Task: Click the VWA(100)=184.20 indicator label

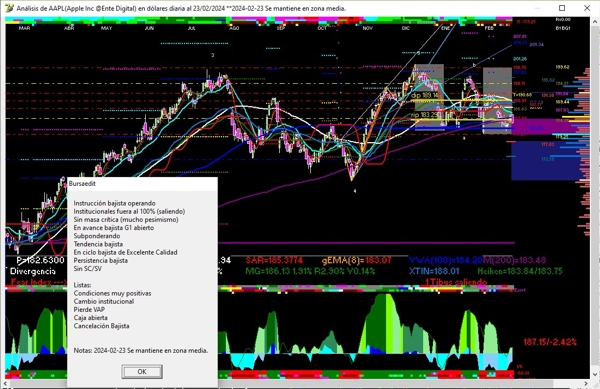Action: (x=446, y=260)
